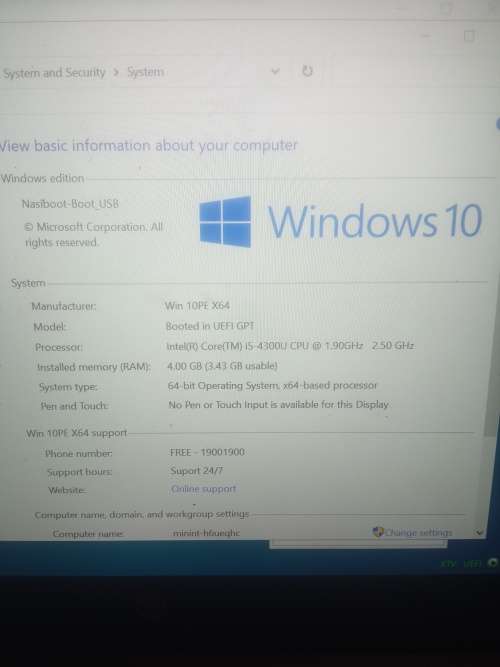
Task: Click the 'Installed memory (RAM):' label
Action: point(94,367)
